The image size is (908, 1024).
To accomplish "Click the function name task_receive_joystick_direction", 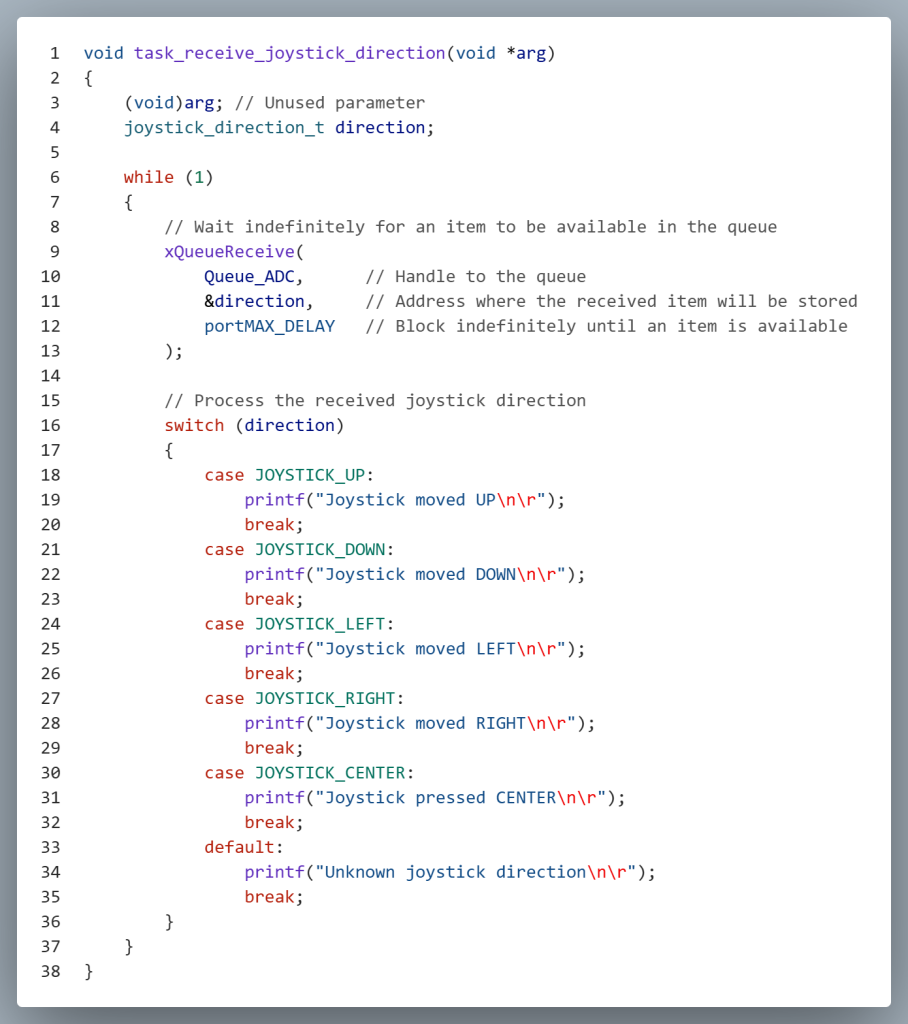I will click(x=289, y=53).
